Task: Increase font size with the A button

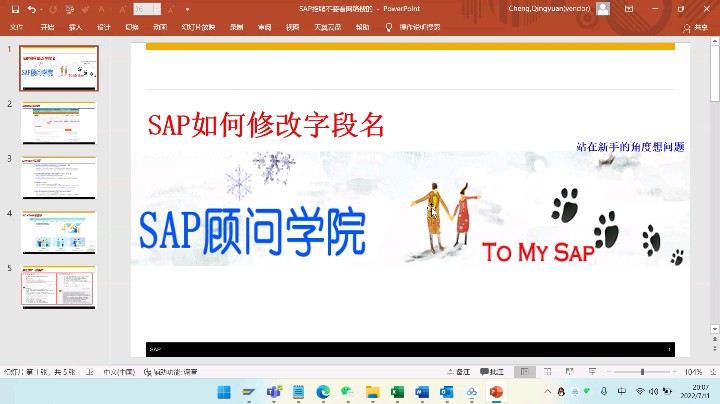Action: click(123, 9)
